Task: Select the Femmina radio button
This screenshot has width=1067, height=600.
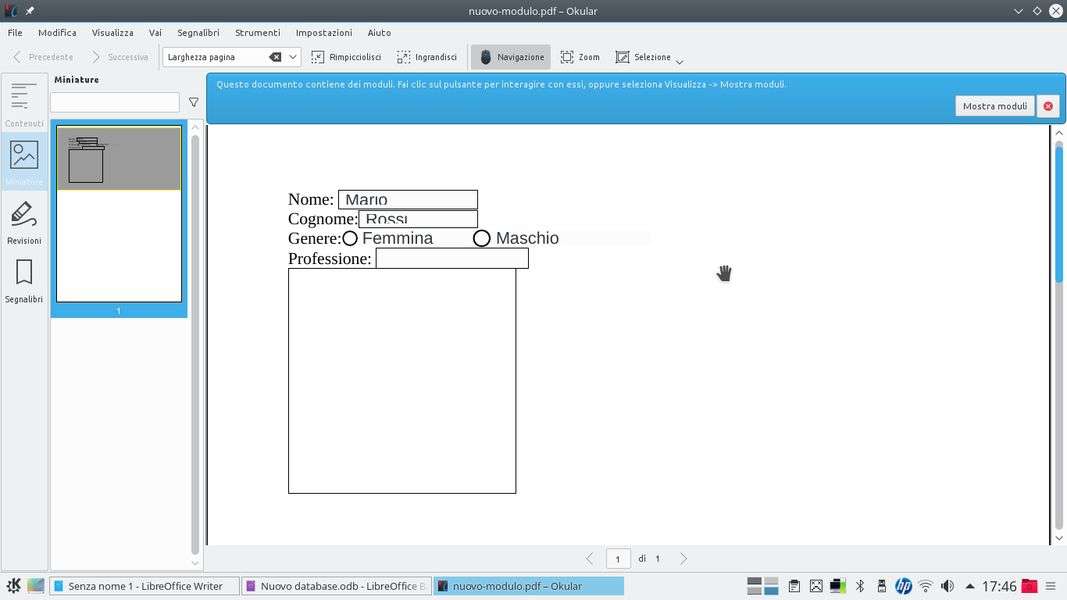Action: point(350,238)
